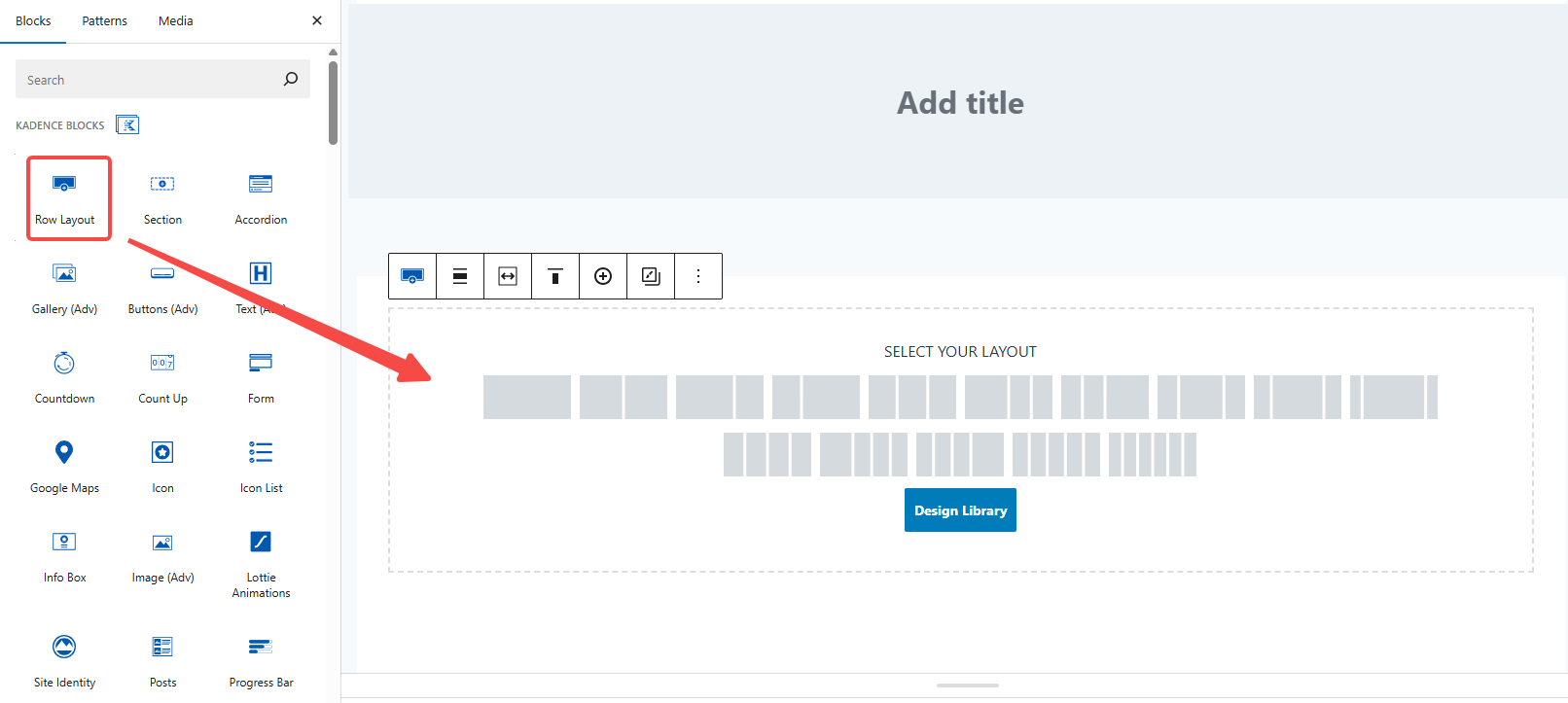The width and height of the screenshot is (1568, 703).
Task: Select the Row Layout block in the sidebar
Action: click(x=64, y=196)
